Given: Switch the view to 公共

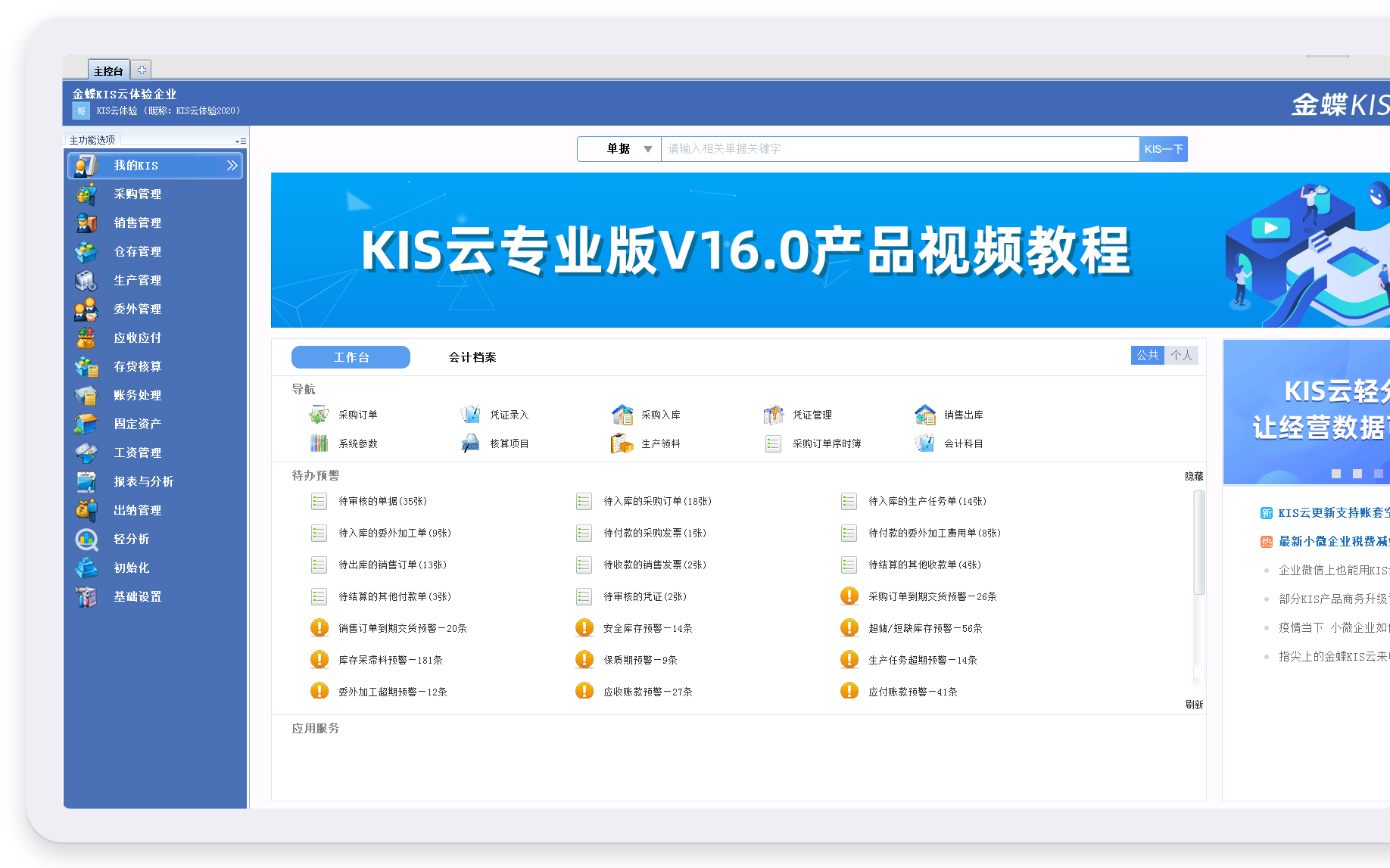Looking at the screenshot, I should pyautogui.click(x=1147, y=355).
